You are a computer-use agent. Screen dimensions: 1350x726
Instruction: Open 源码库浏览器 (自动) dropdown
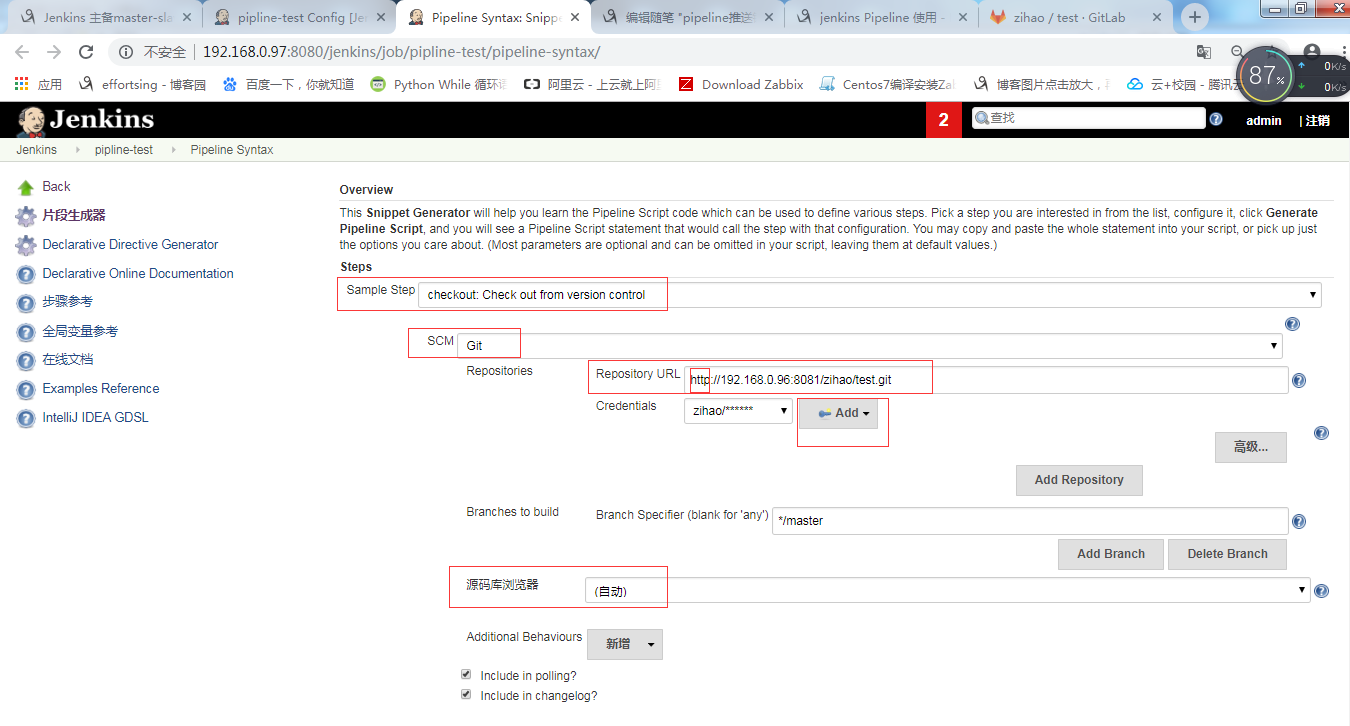coord(947,591)
